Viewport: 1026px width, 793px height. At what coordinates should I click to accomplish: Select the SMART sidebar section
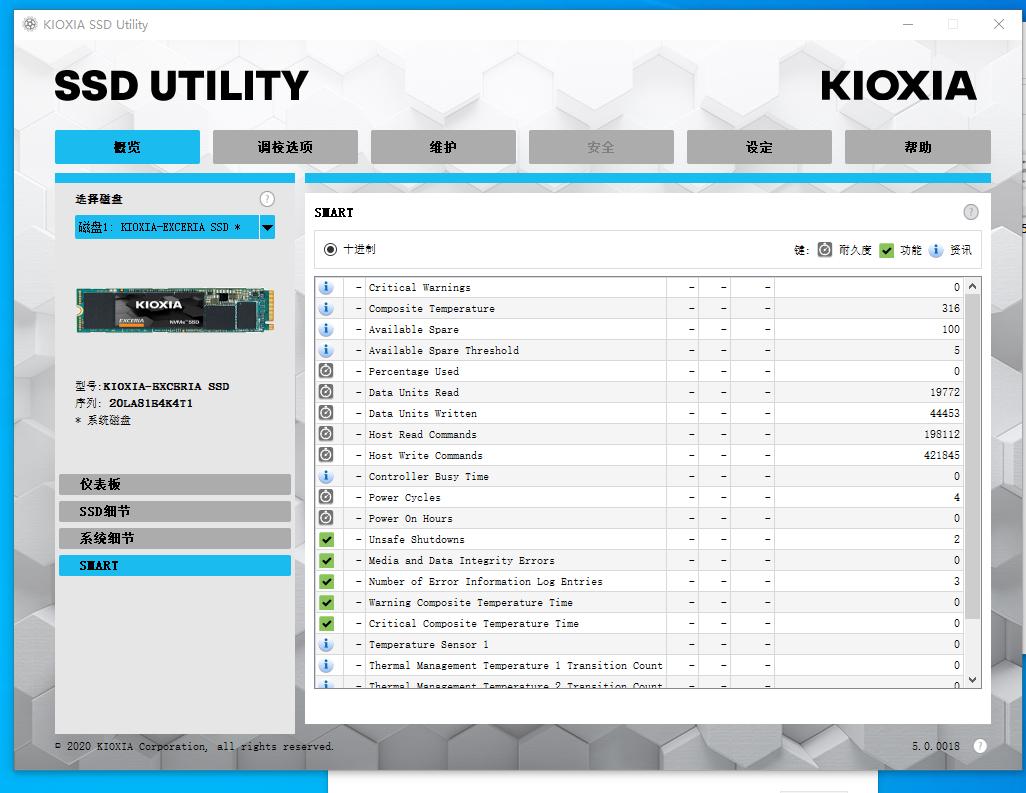tap(175, 565)
